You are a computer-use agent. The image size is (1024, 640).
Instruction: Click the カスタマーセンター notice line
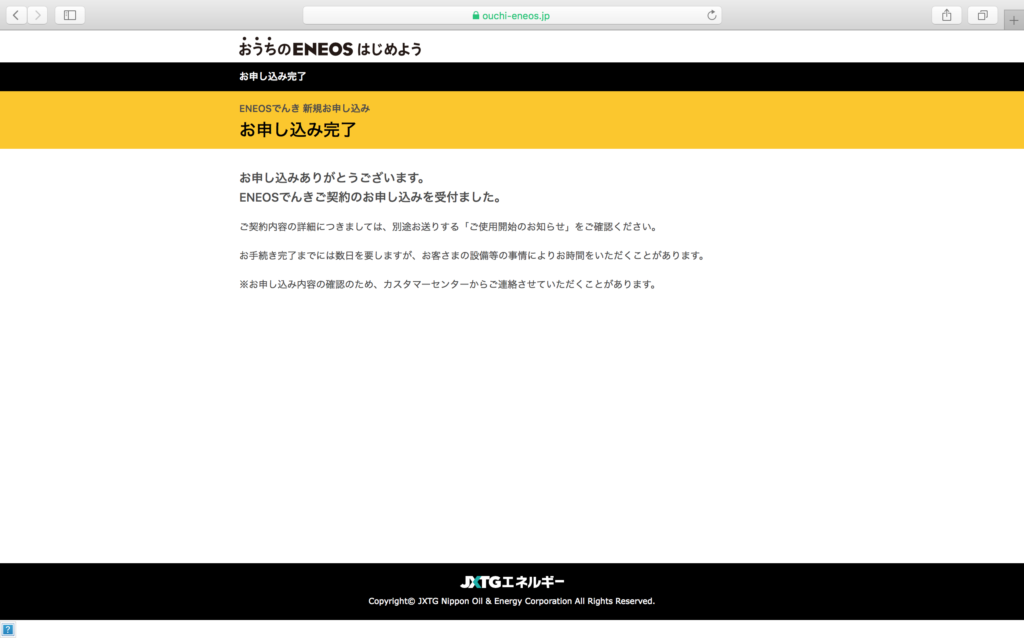[x=449, y=284]
